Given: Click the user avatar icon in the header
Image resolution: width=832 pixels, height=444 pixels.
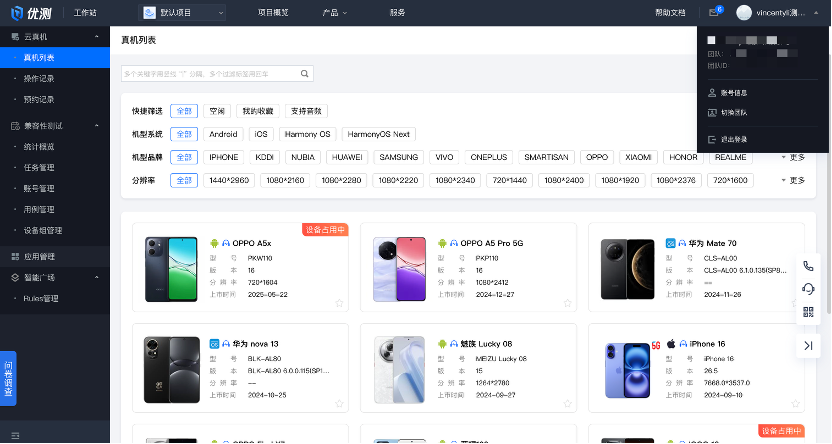Looking at the screenshot, I should coord(744,13).
